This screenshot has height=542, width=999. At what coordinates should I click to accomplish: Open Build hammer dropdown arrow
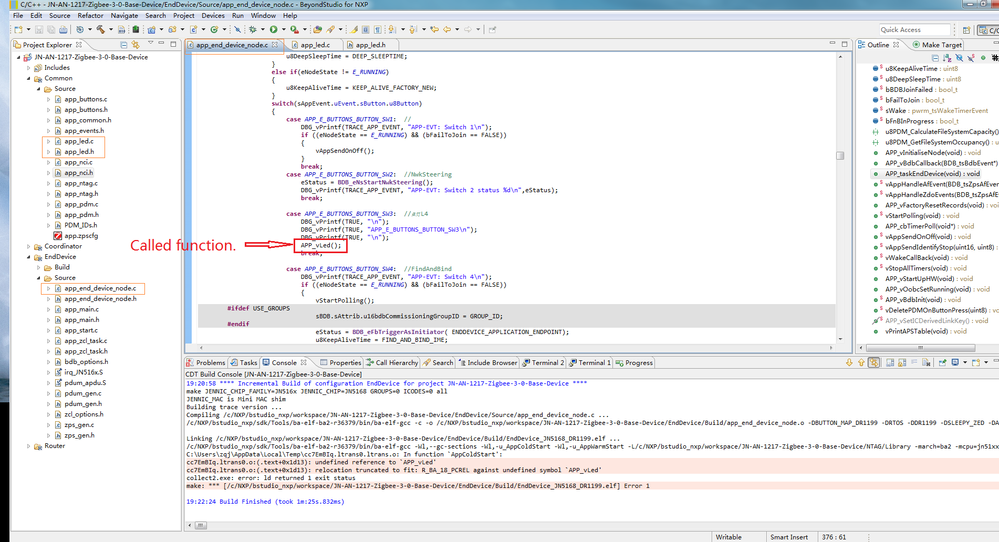[111, 29]
